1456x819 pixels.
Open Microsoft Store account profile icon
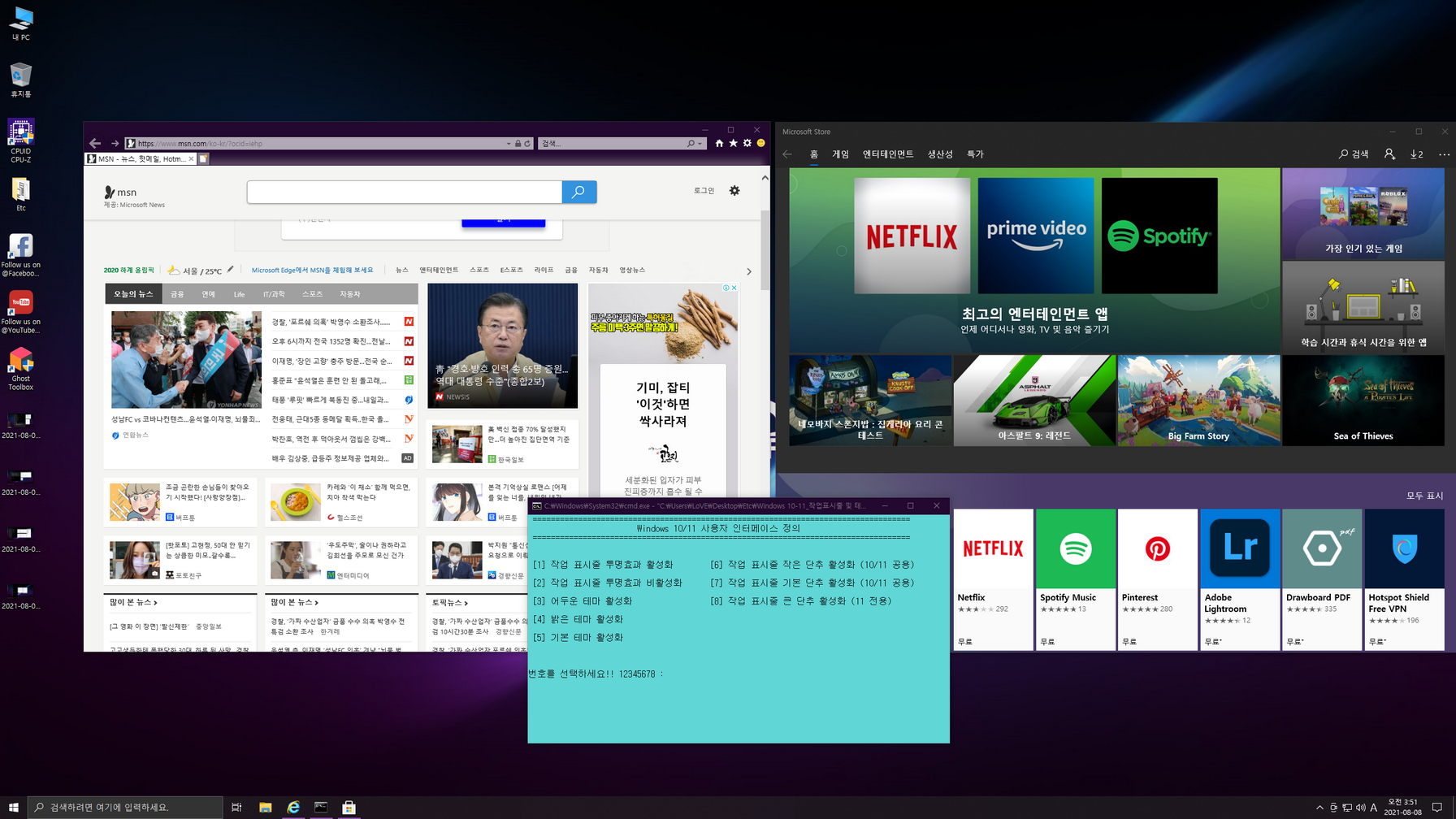(1389, 154)
